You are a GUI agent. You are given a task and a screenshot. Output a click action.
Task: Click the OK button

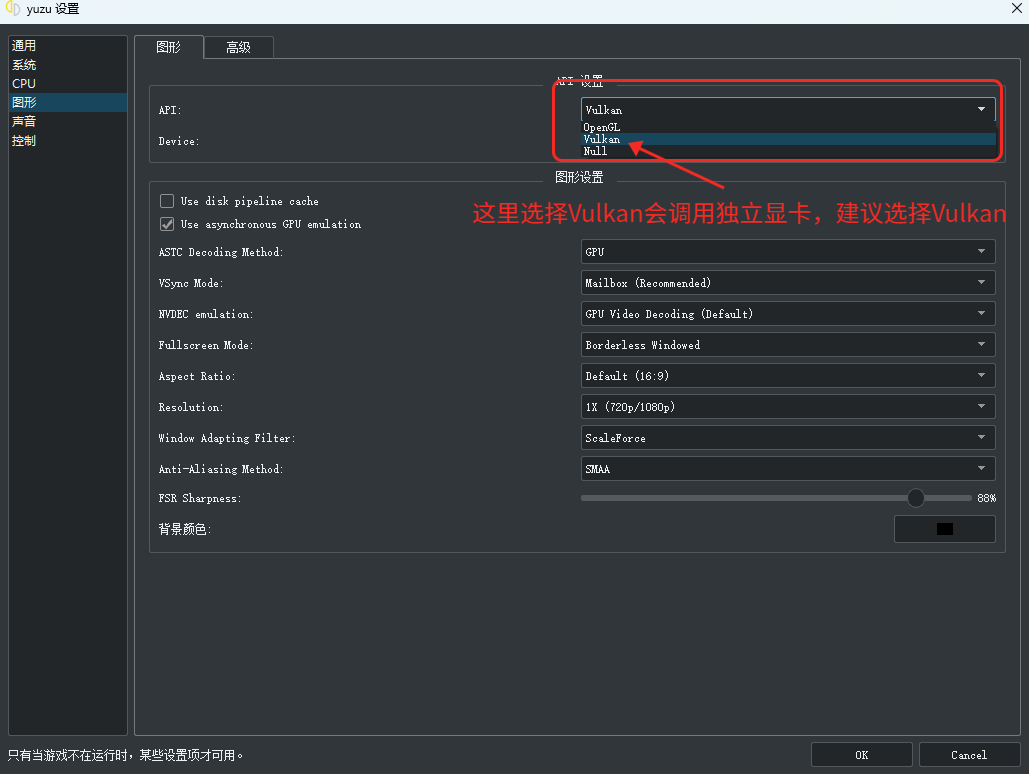[x=861, y=755]
